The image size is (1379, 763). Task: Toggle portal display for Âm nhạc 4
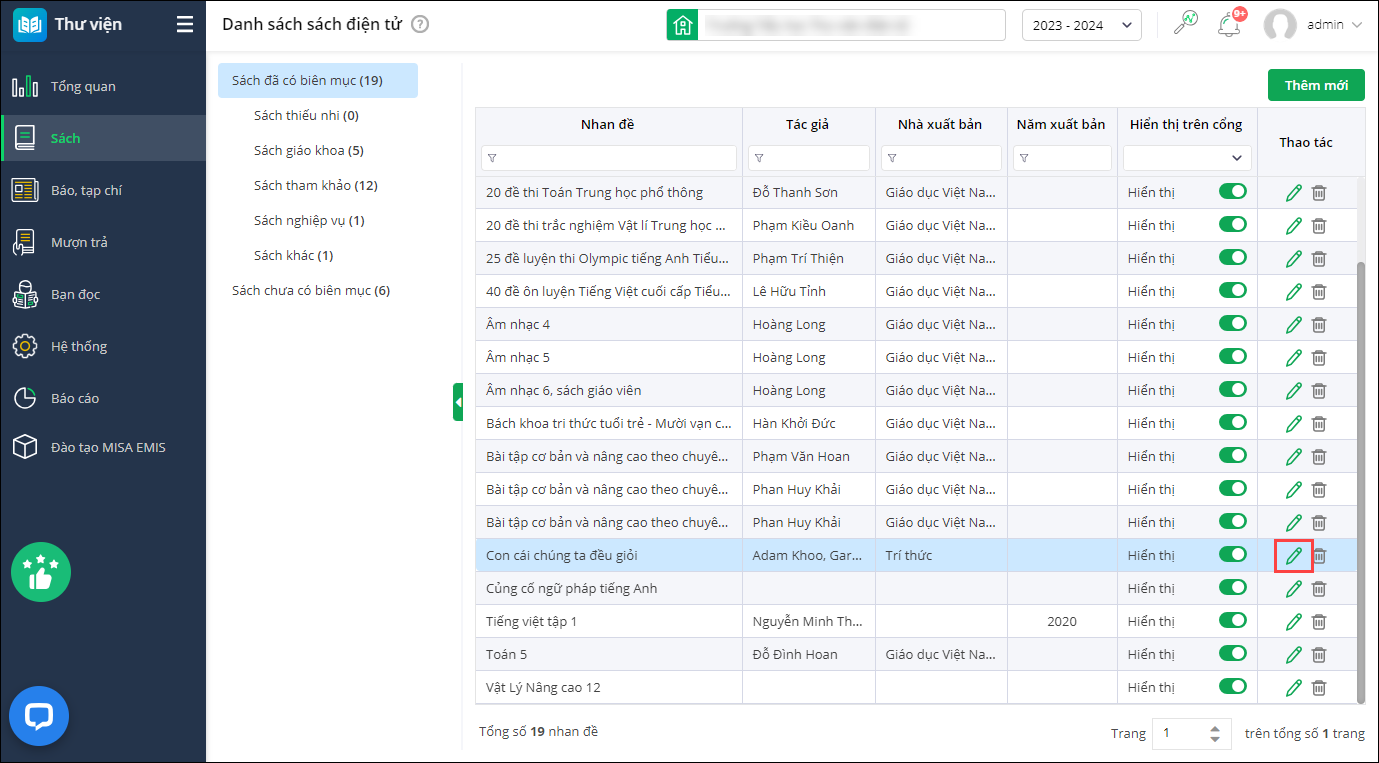[x=1233, y=324]
